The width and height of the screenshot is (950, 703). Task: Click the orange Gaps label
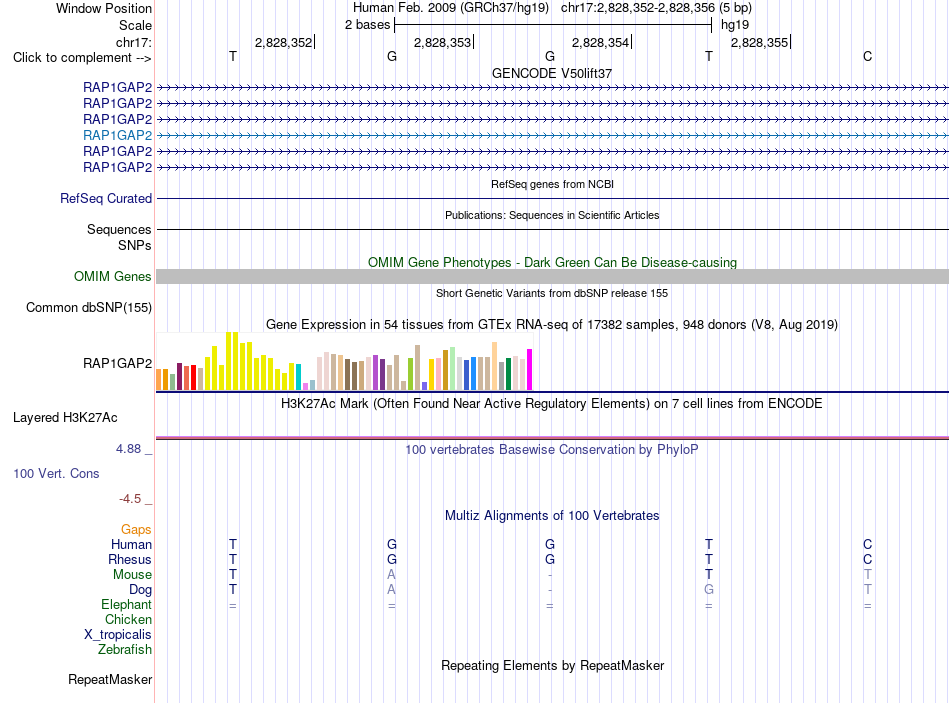coord(136,530)
